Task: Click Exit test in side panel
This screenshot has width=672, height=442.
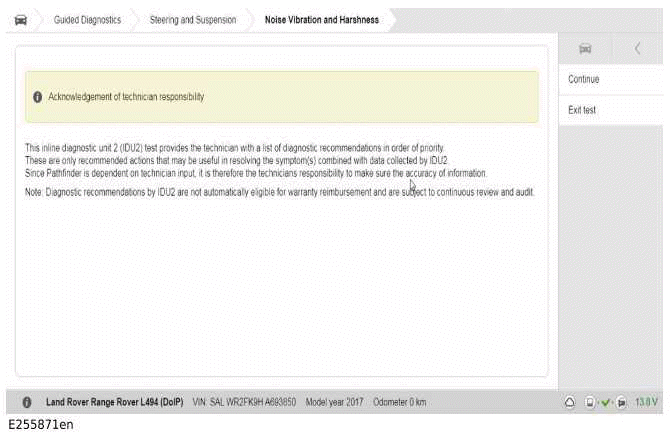Action: pos(582,110)
